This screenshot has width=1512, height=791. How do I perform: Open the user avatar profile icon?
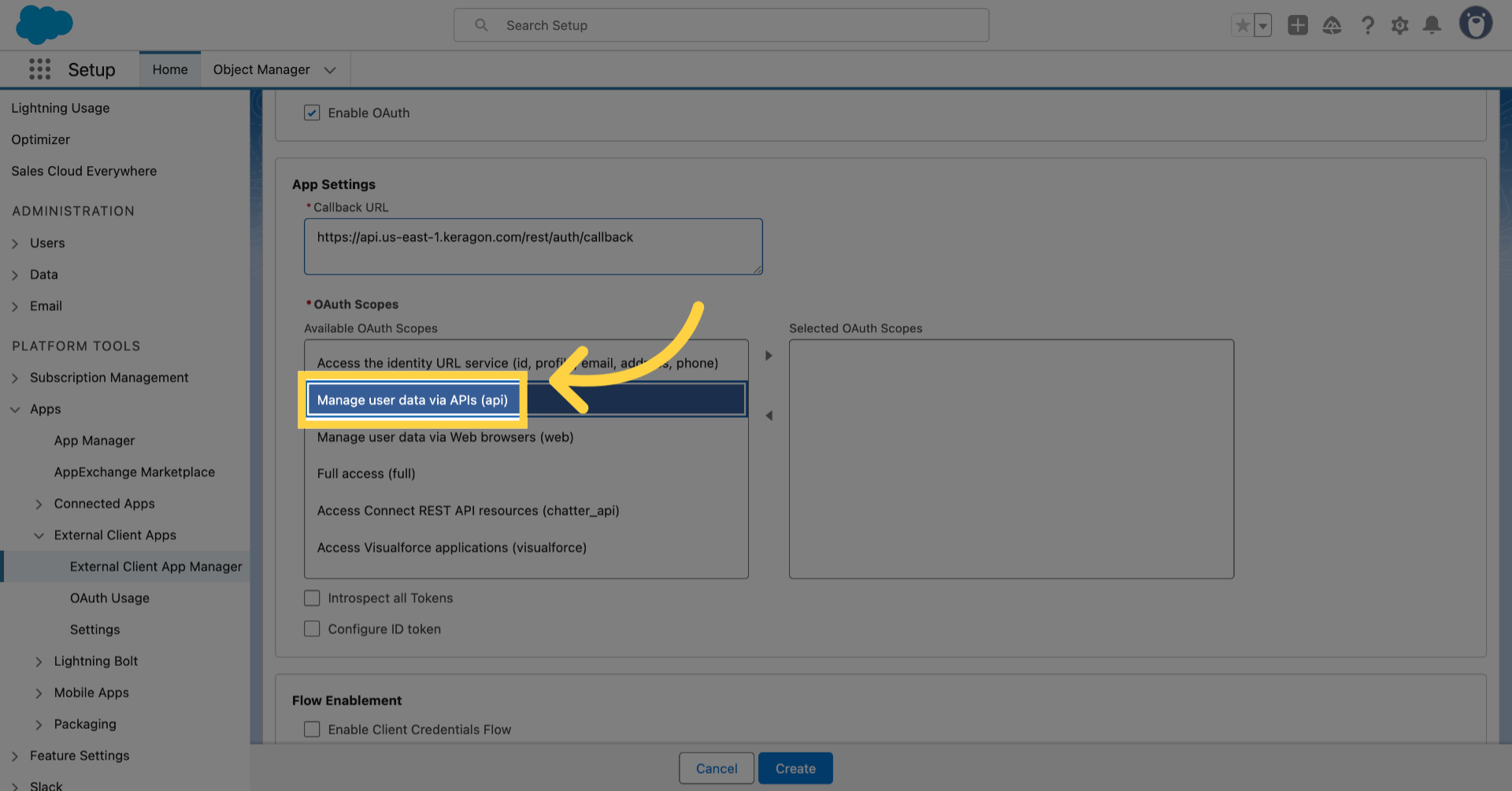(1477, 23)
